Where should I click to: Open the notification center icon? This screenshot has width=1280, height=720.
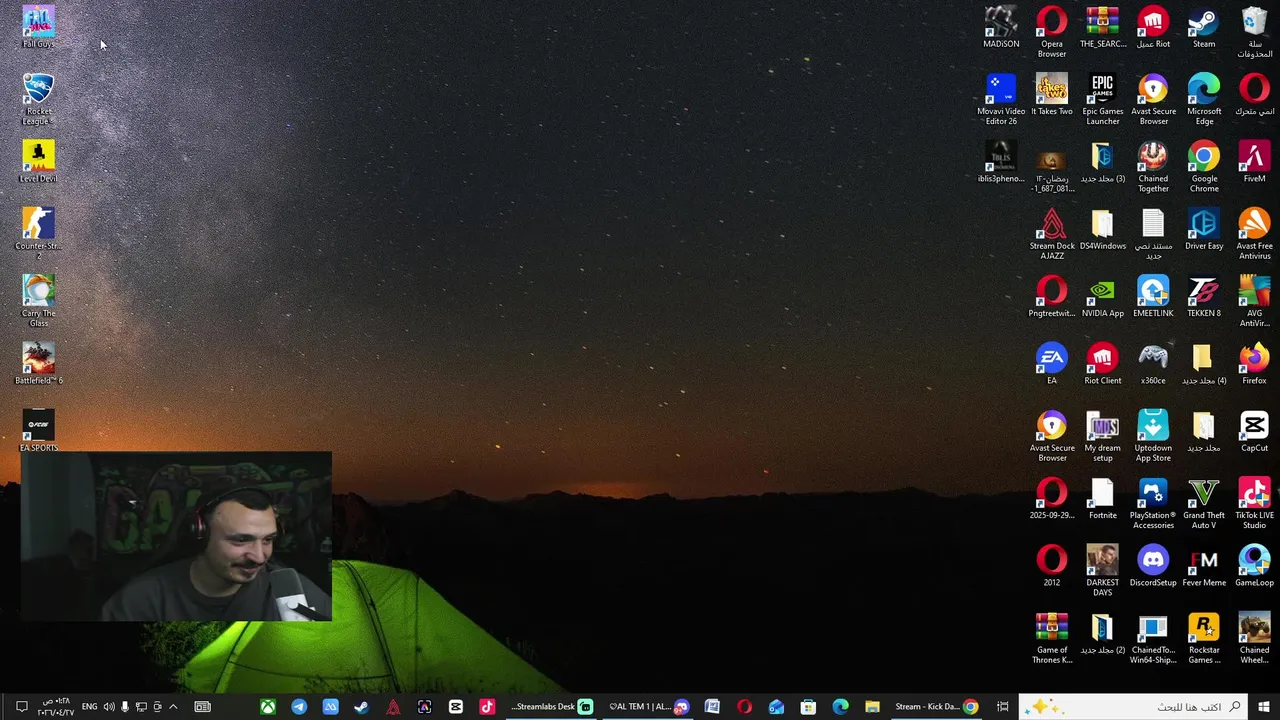[21, 707]
